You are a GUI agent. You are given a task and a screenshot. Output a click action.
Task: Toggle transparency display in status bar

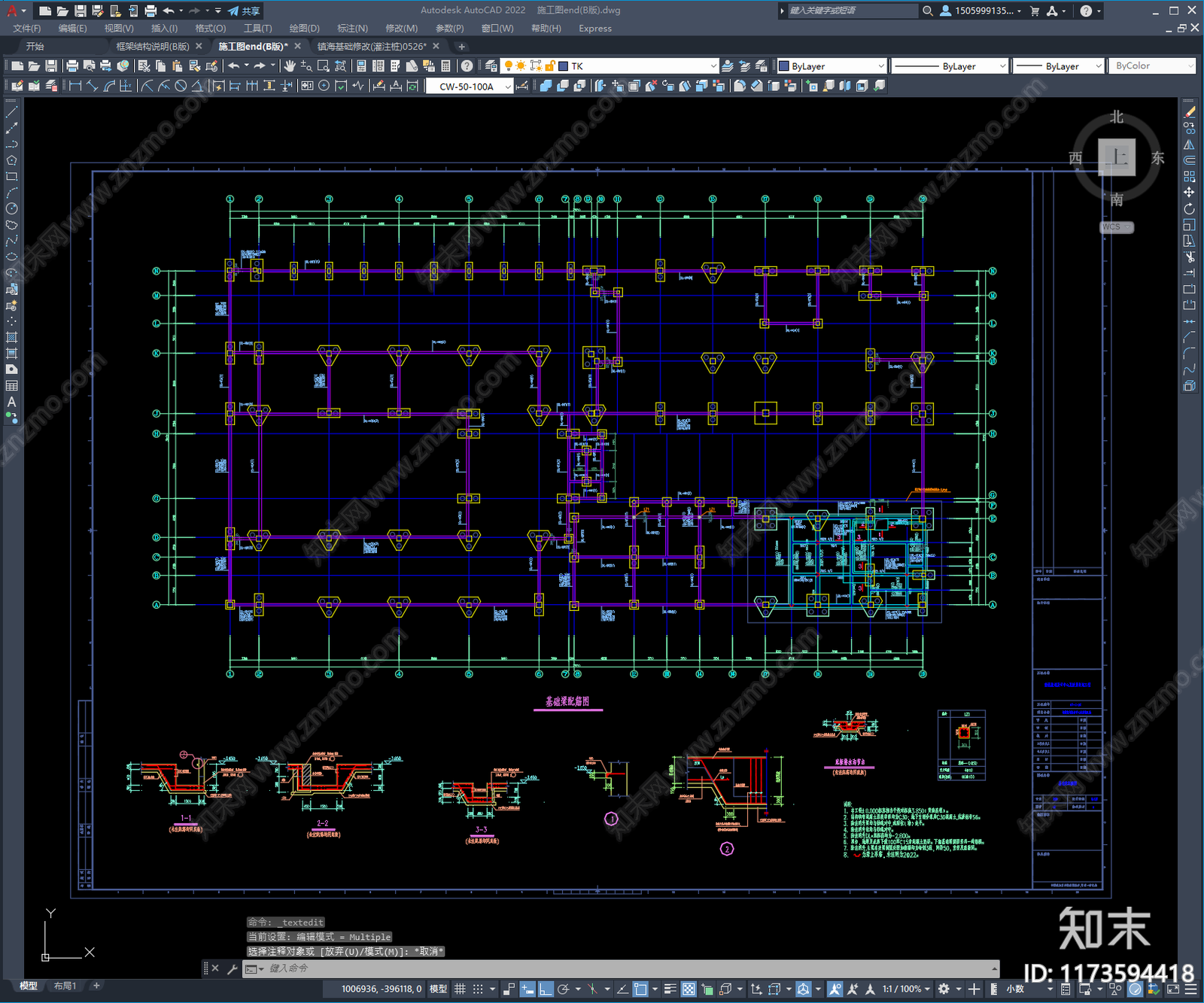tap(689, 989)
